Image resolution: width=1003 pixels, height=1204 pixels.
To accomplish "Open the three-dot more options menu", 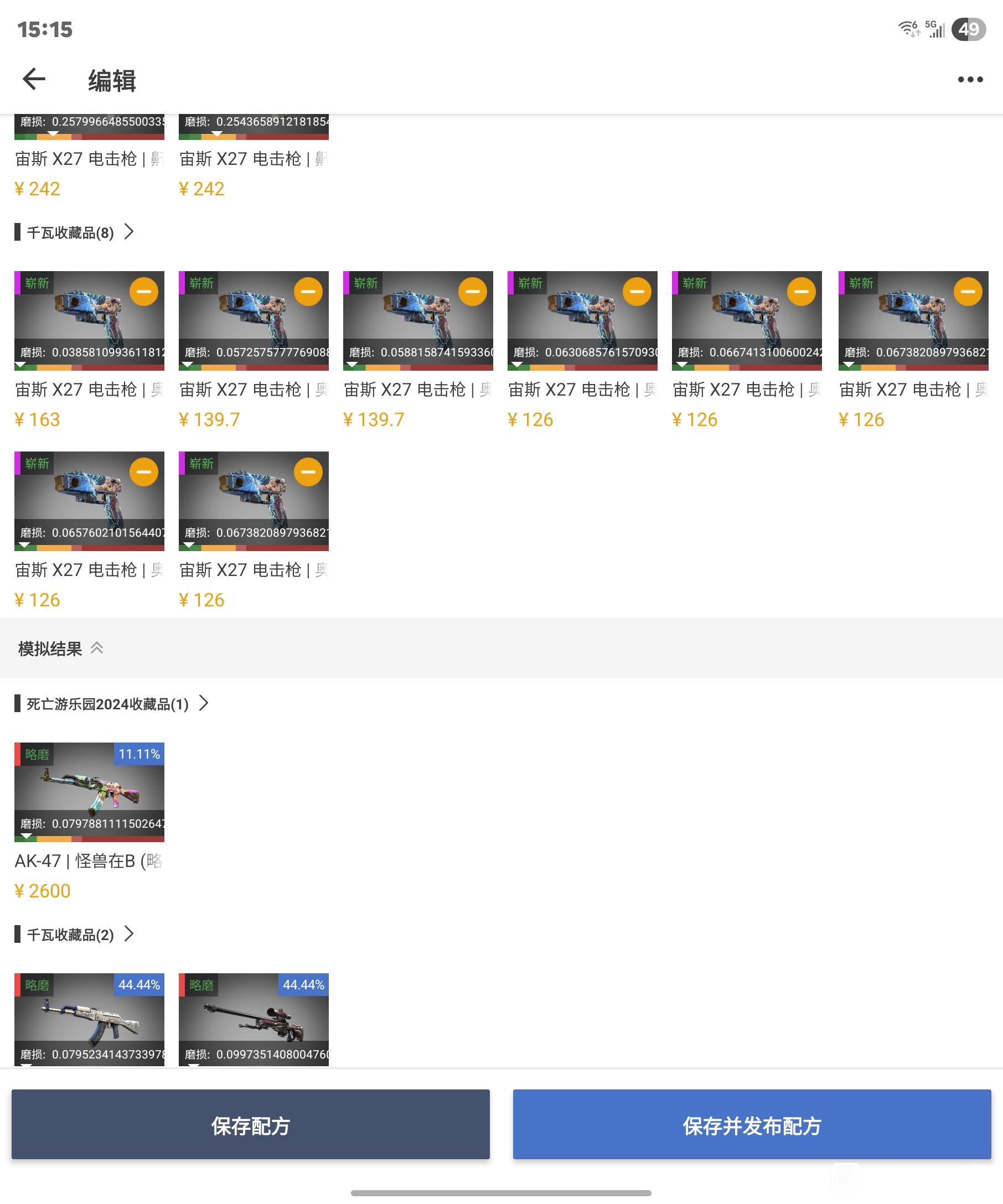I will [x=970, y=80].
